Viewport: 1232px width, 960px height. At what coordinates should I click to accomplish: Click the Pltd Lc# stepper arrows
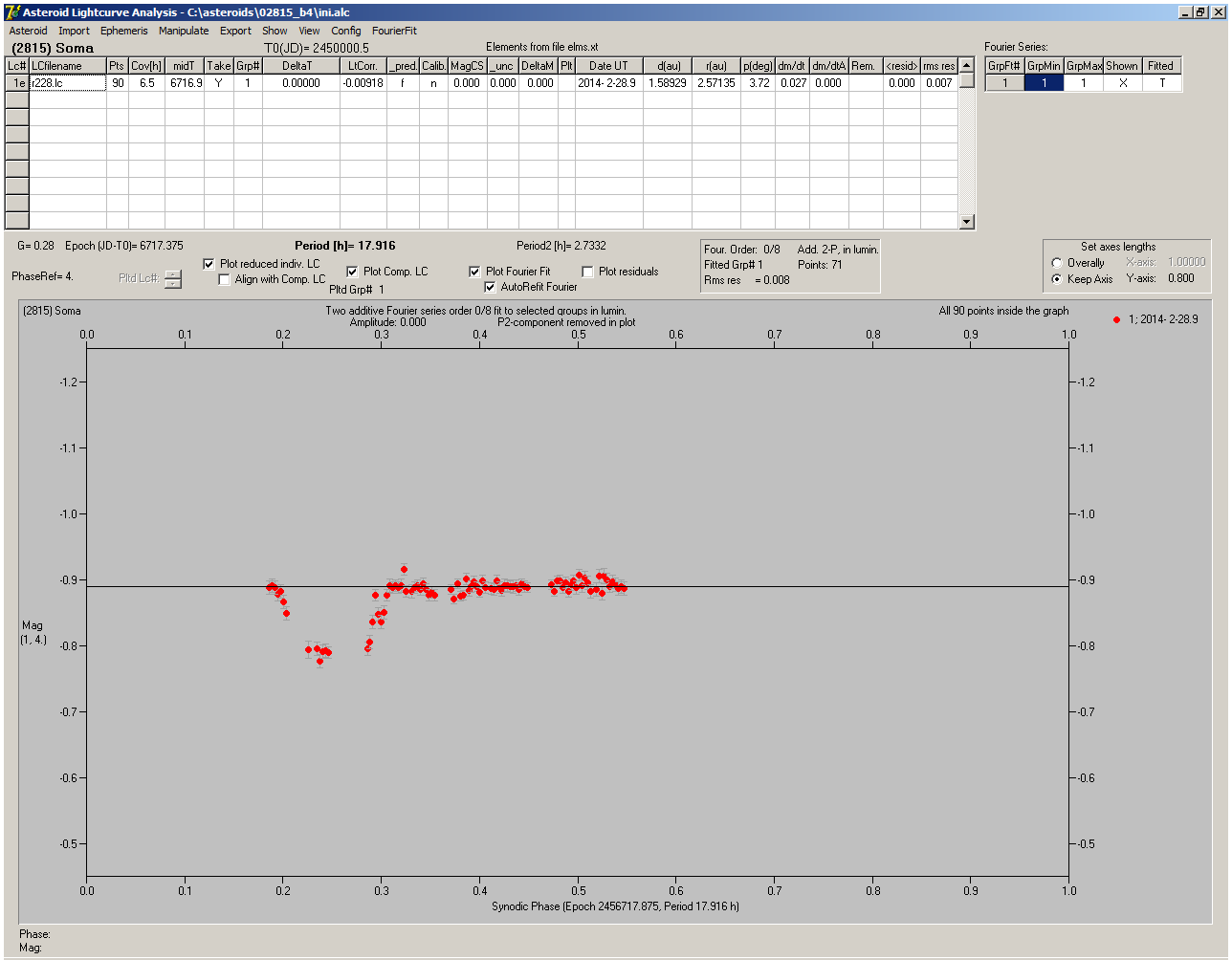pyautogui.click(x=172, y=279)
